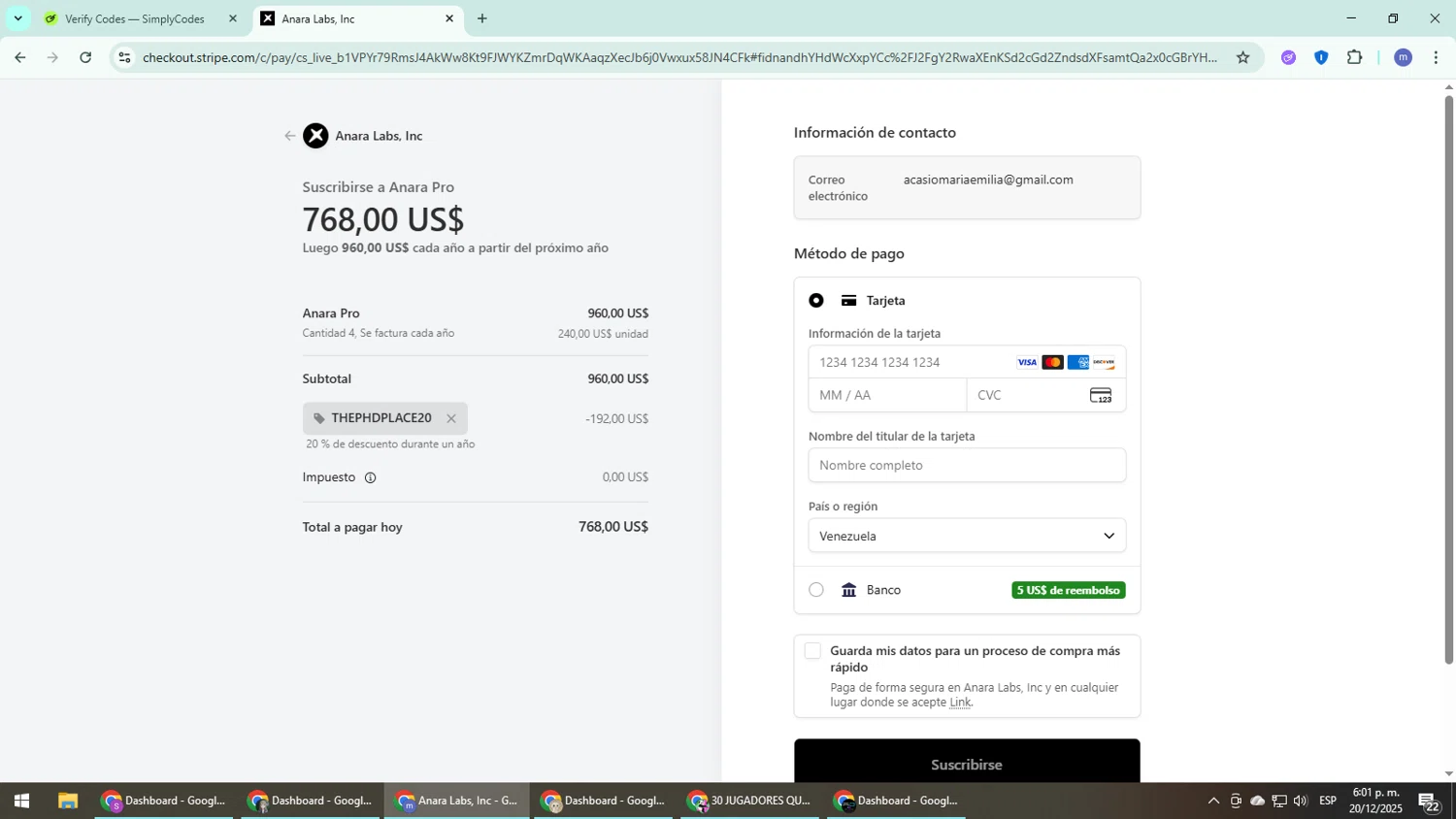View site information icon in address bar
Screen dimensions: 1456x819
point(124,57)
